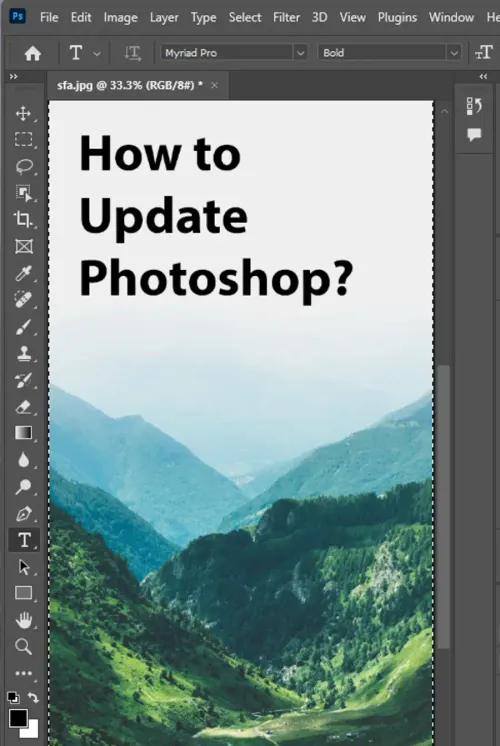
Task: Select the Object Selection tool
Action: (23, 193)
